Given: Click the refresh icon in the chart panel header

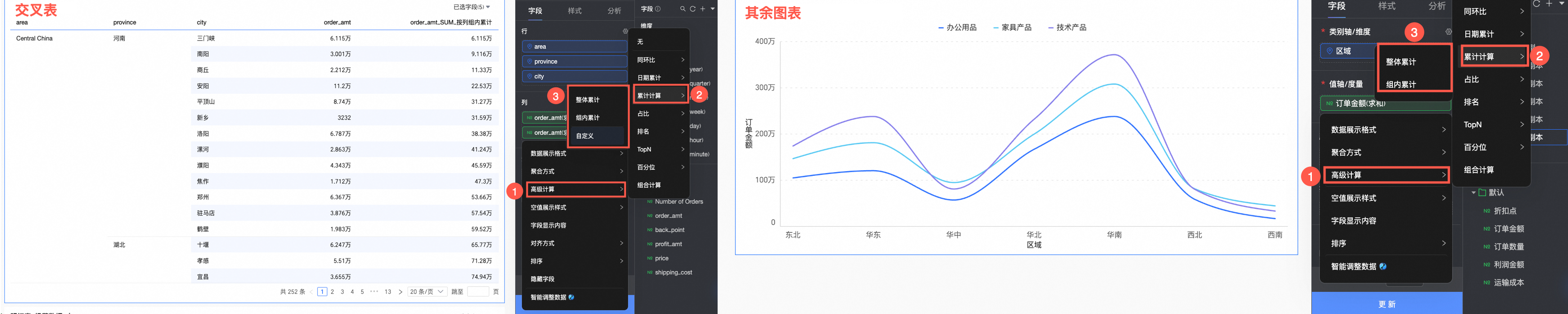Looking at the screenshot, I should pyautogui.click(x=1536, y=4).
